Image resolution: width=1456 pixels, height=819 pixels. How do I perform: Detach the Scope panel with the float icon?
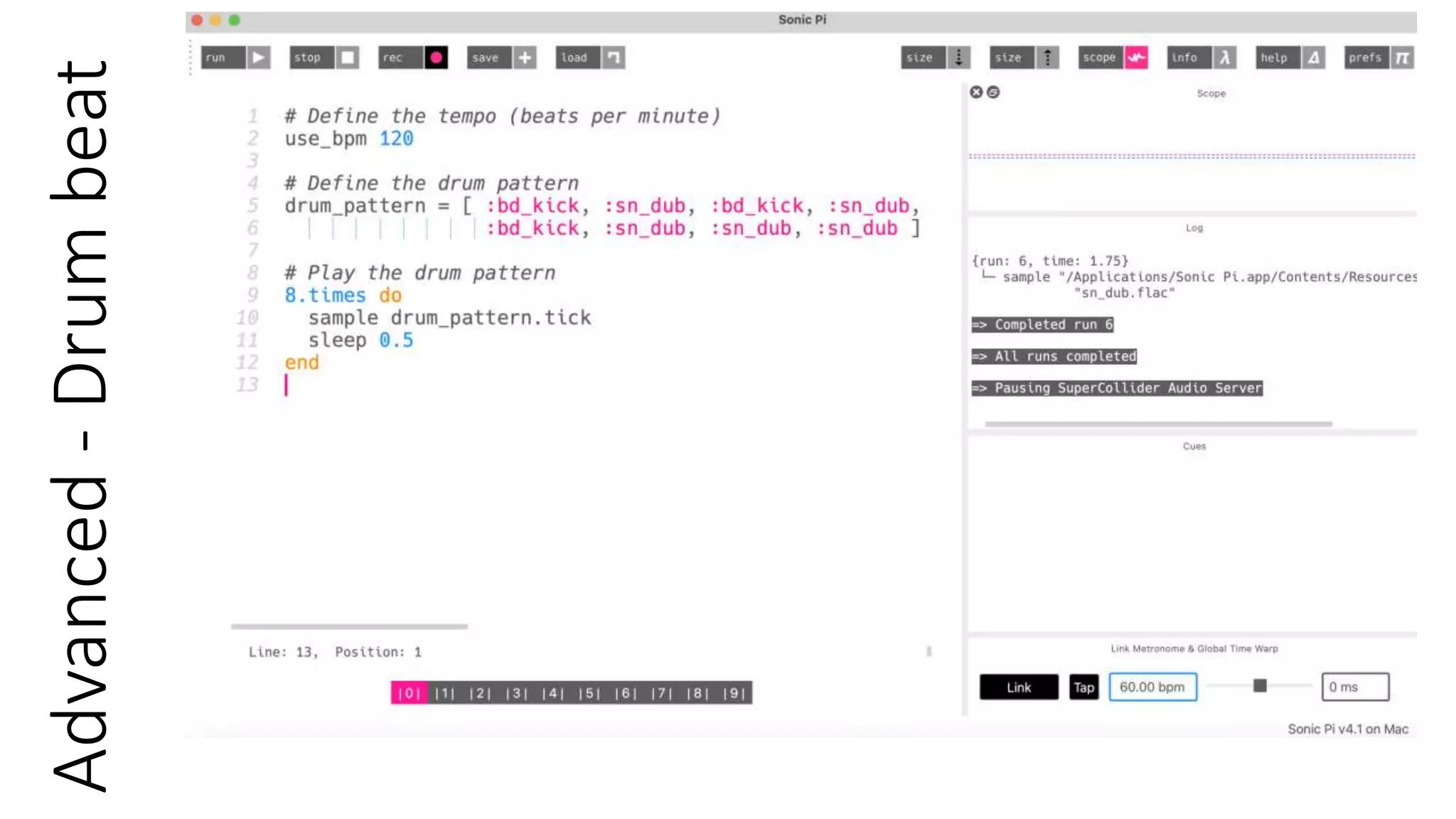pos(993,92)
